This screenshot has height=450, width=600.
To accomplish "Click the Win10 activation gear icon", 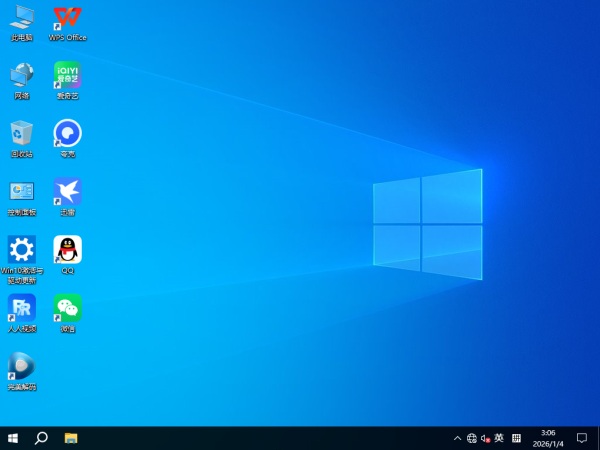I will point(22,249).
